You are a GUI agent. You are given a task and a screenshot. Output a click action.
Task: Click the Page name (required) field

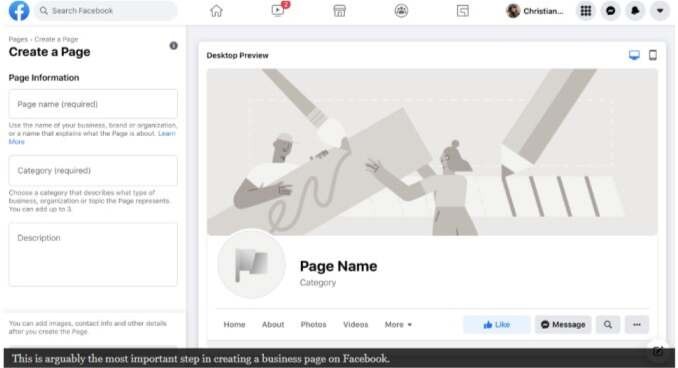coord(93,104)
